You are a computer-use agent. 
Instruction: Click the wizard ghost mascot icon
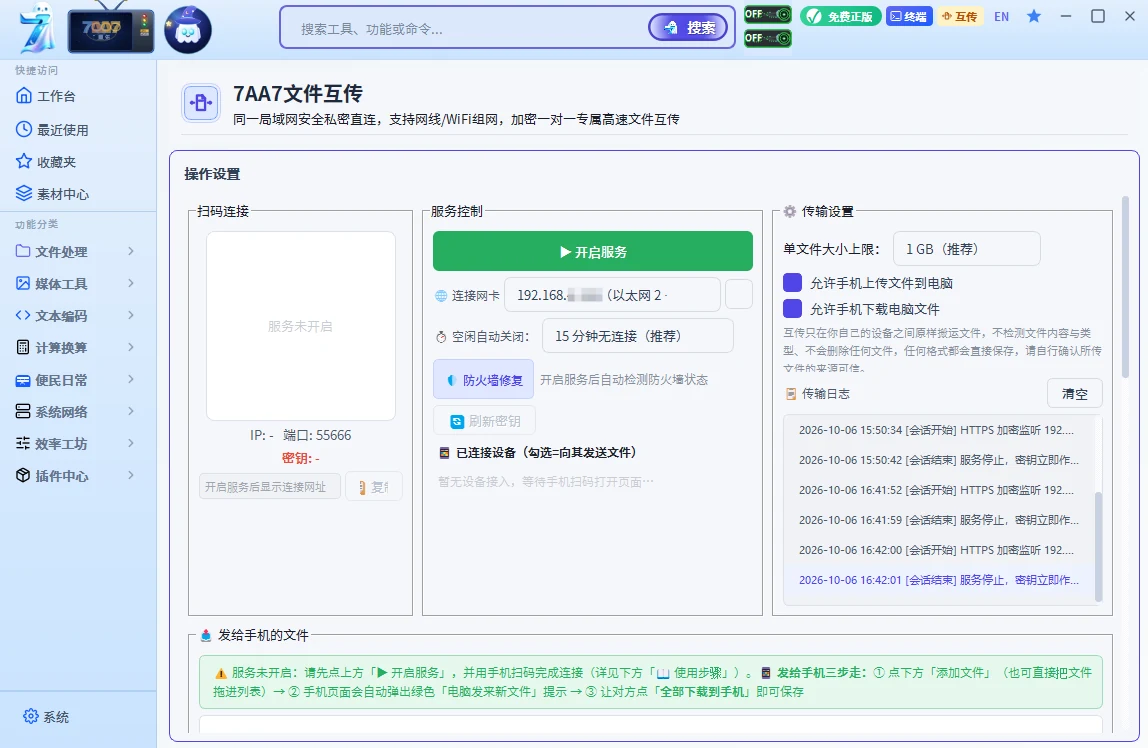coord(188,30)
